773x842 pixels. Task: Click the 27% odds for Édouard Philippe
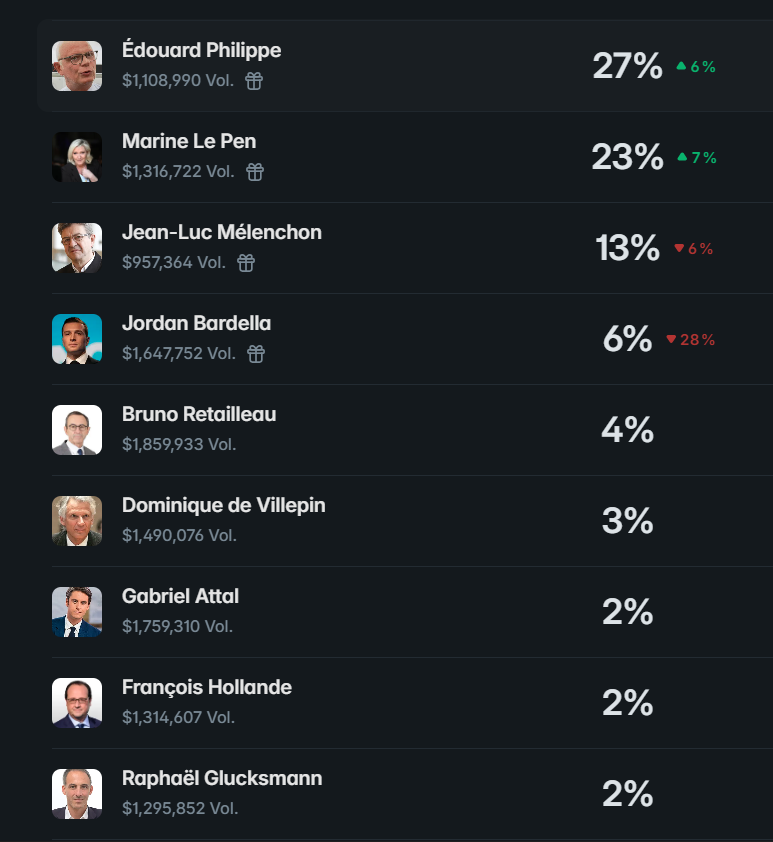click(628, 66)
